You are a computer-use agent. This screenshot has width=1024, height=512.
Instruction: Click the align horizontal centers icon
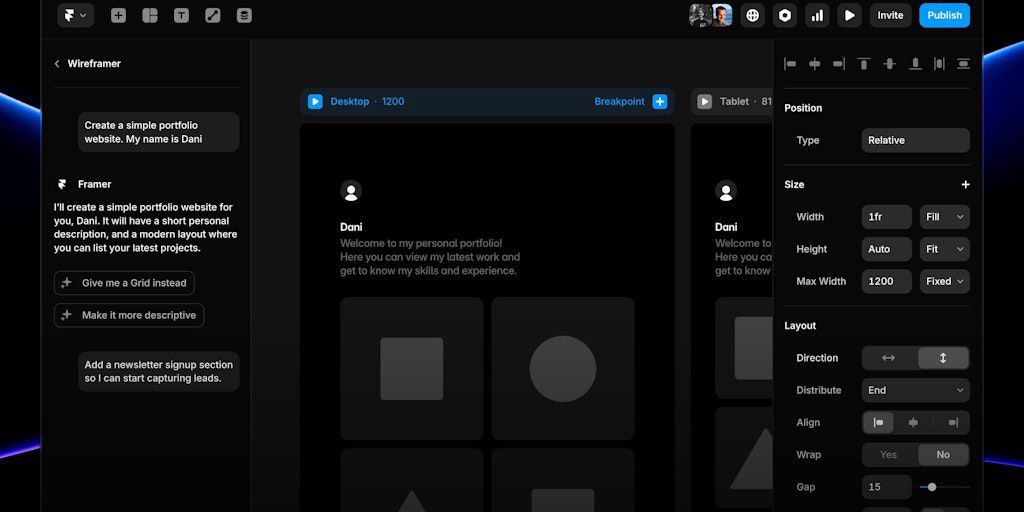(x=815, y=63)
